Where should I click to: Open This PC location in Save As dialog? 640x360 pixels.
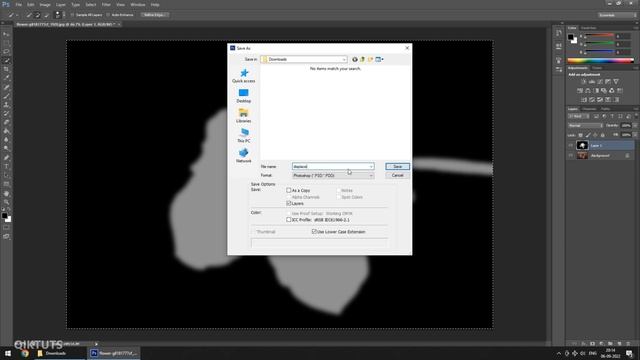click(x=244, y=136)
